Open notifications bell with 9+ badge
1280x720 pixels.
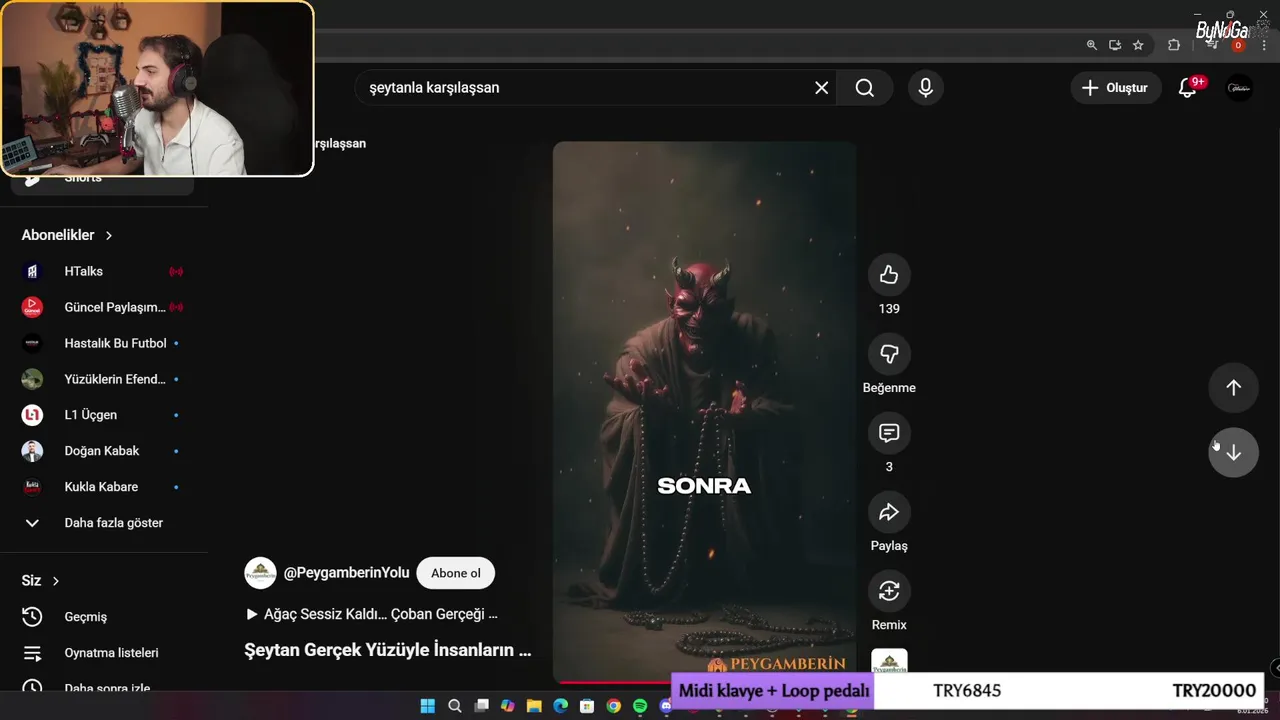point(1188,88)
